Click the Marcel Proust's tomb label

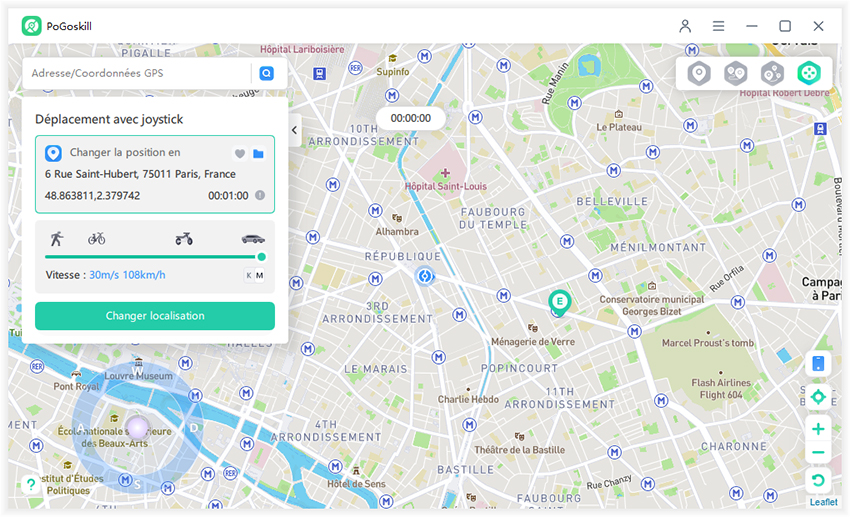(708, 342)
